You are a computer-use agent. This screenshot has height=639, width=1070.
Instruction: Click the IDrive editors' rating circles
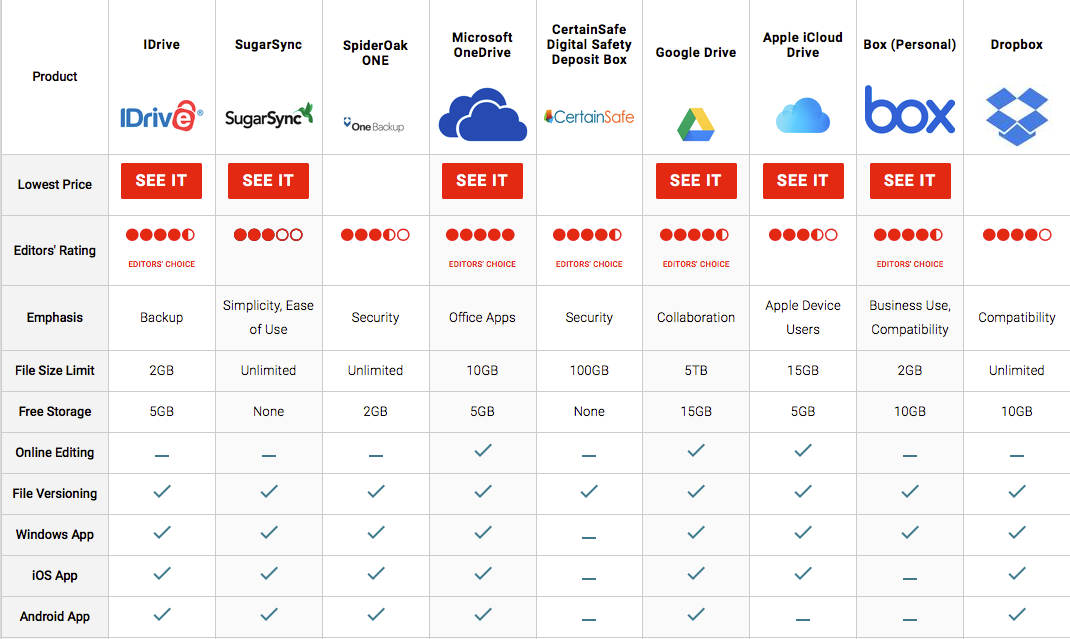click(160, 235)
